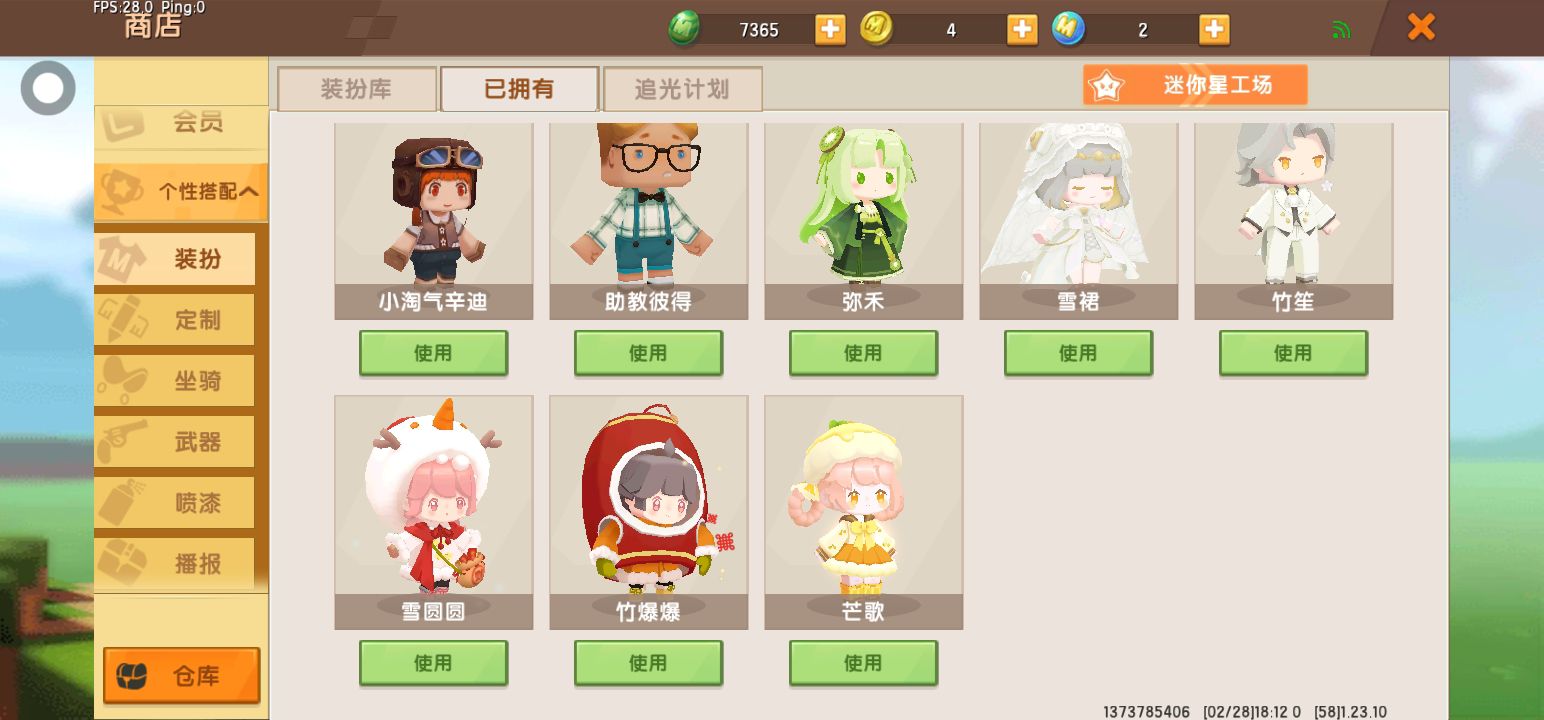The width and height of the screenshot is (1544, 720).
Task: Select the 雪裙 bridal skin thumbnail
Action: pos(1078,221)
